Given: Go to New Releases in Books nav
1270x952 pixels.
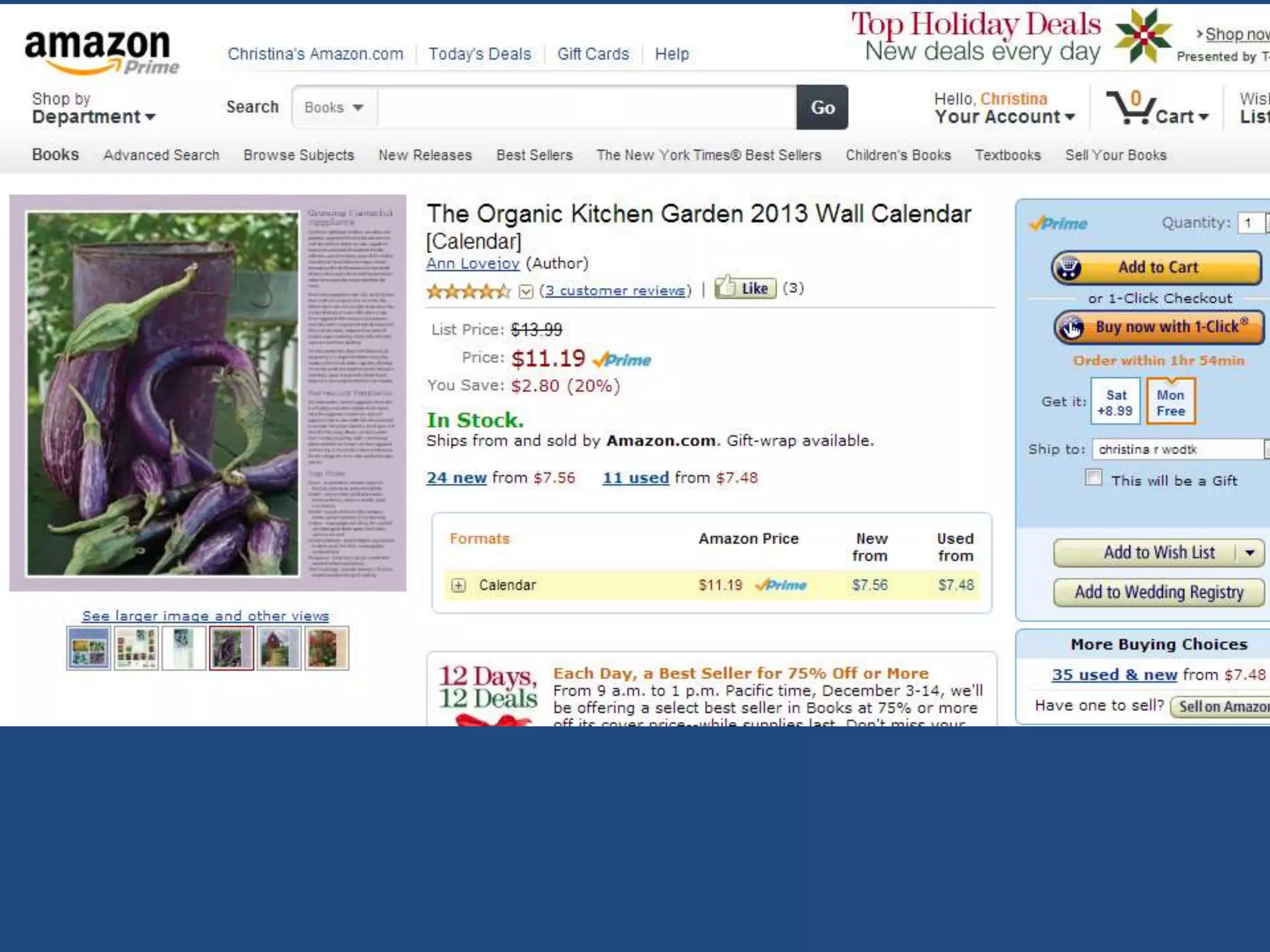Looking at the screenshot, I should coord(425,155).
